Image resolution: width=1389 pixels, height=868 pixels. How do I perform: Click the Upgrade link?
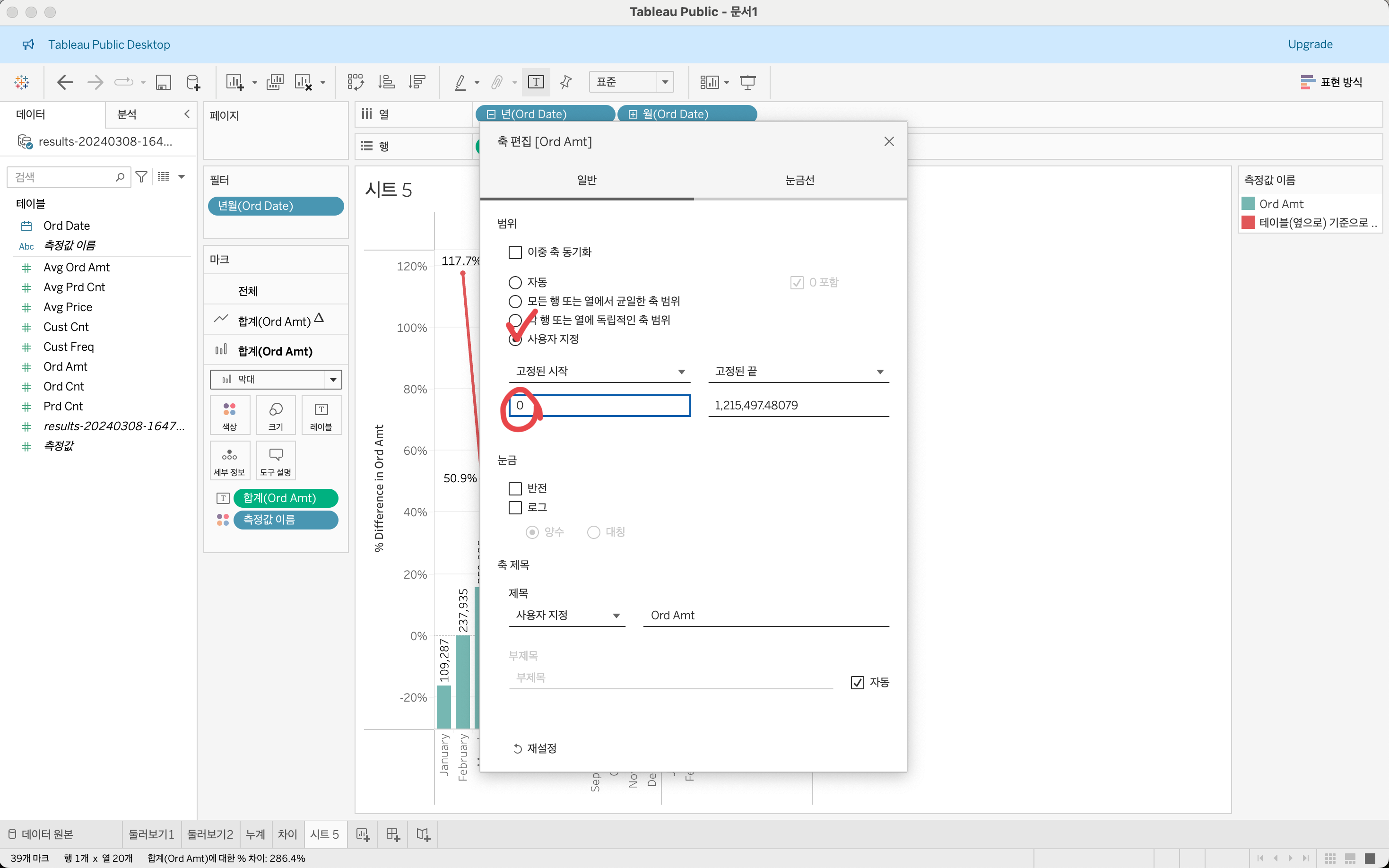click(x=1310, y=44)
